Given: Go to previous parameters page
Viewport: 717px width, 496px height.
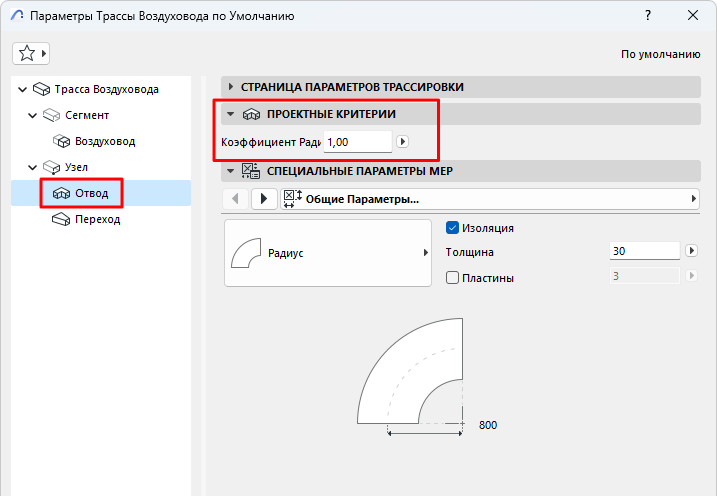Looking at the screenshot, I should [235, 199].
